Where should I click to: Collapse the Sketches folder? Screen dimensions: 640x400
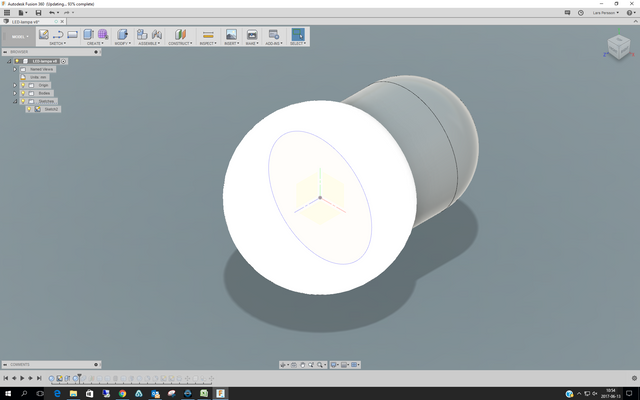point(15,101)
